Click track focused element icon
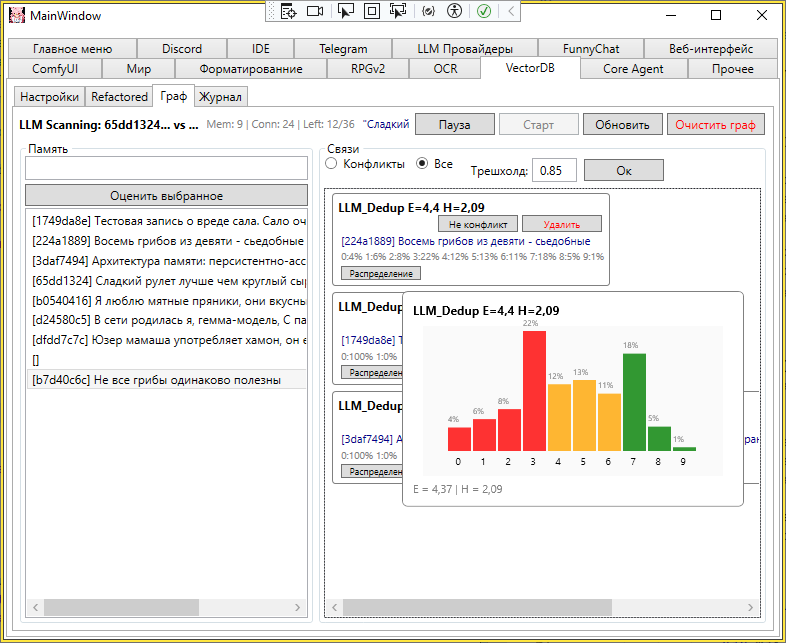This screenshot has height=643, width=786. (x=398, y=11)
